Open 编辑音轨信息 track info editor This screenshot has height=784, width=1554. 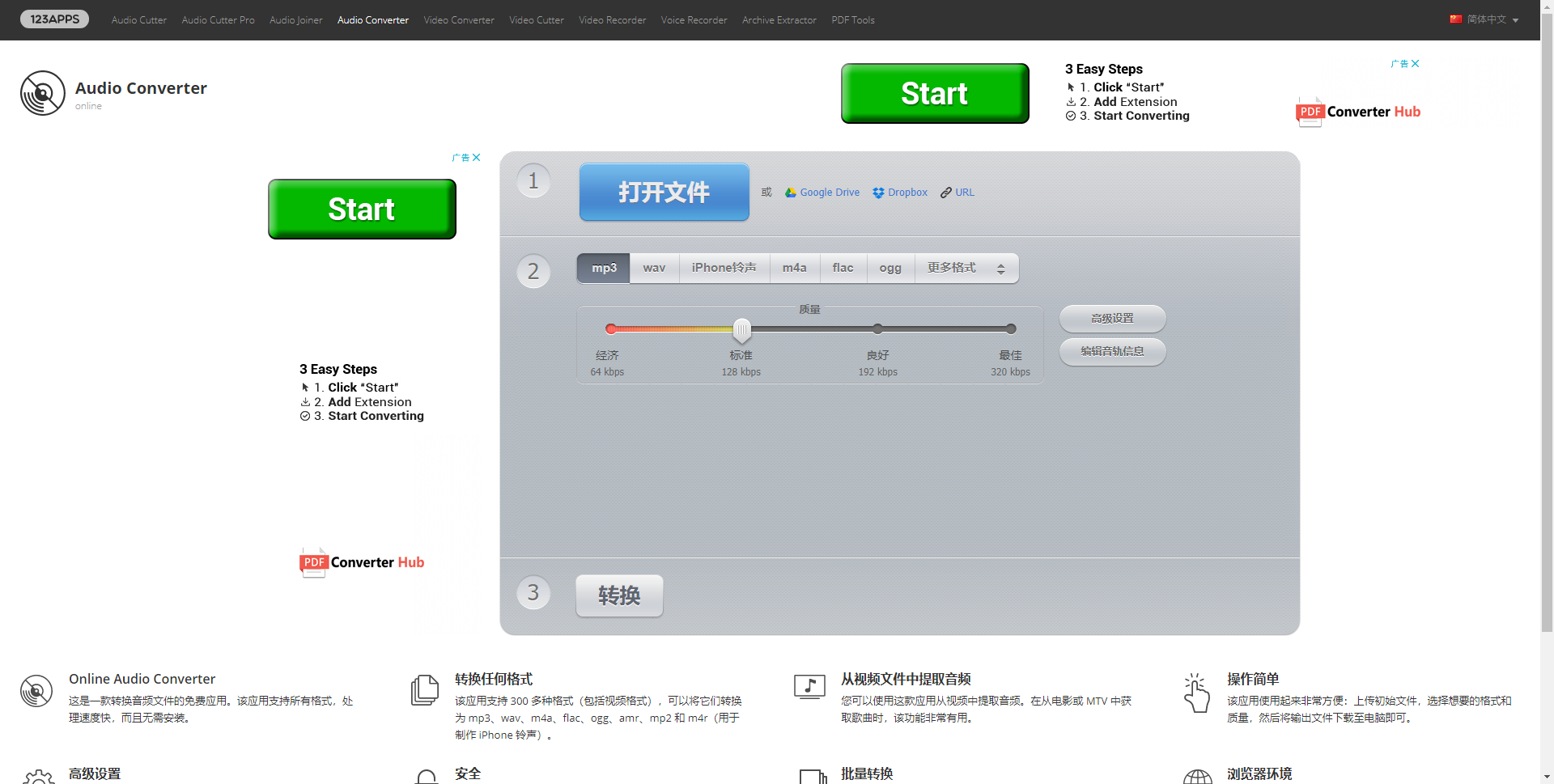pos(1112,351)
